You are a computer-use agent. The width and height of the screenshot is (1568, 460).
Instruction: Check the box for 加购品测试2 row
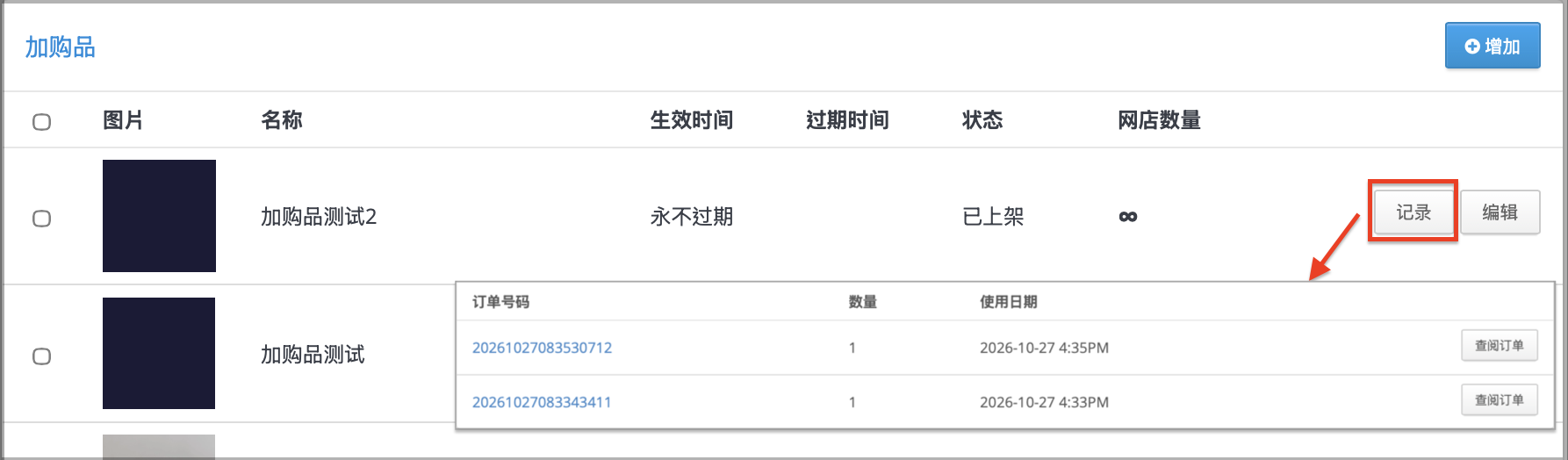pos(41,218)
